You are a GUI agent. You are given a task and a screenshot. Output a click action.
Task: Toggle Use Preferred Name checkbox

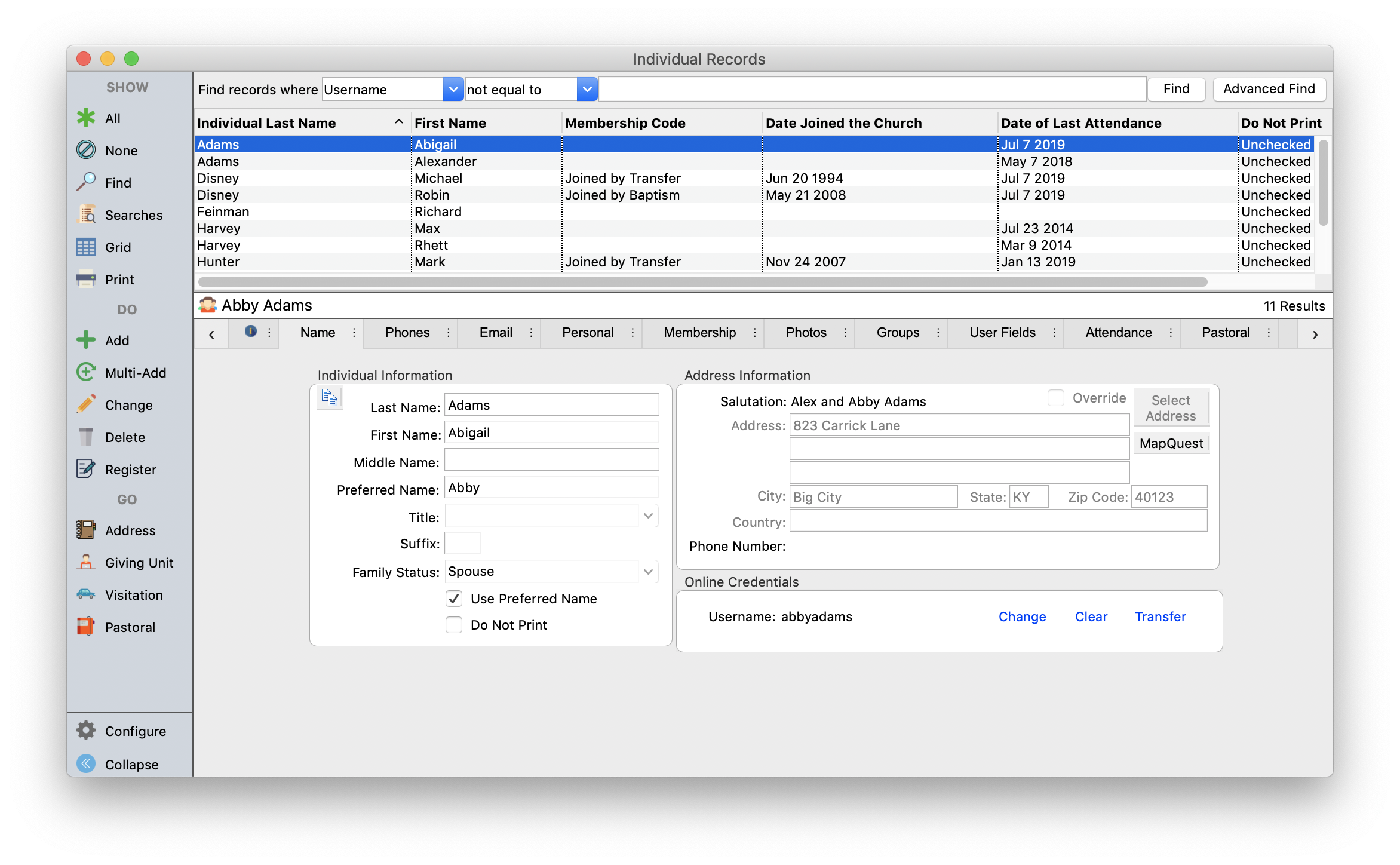454,599
